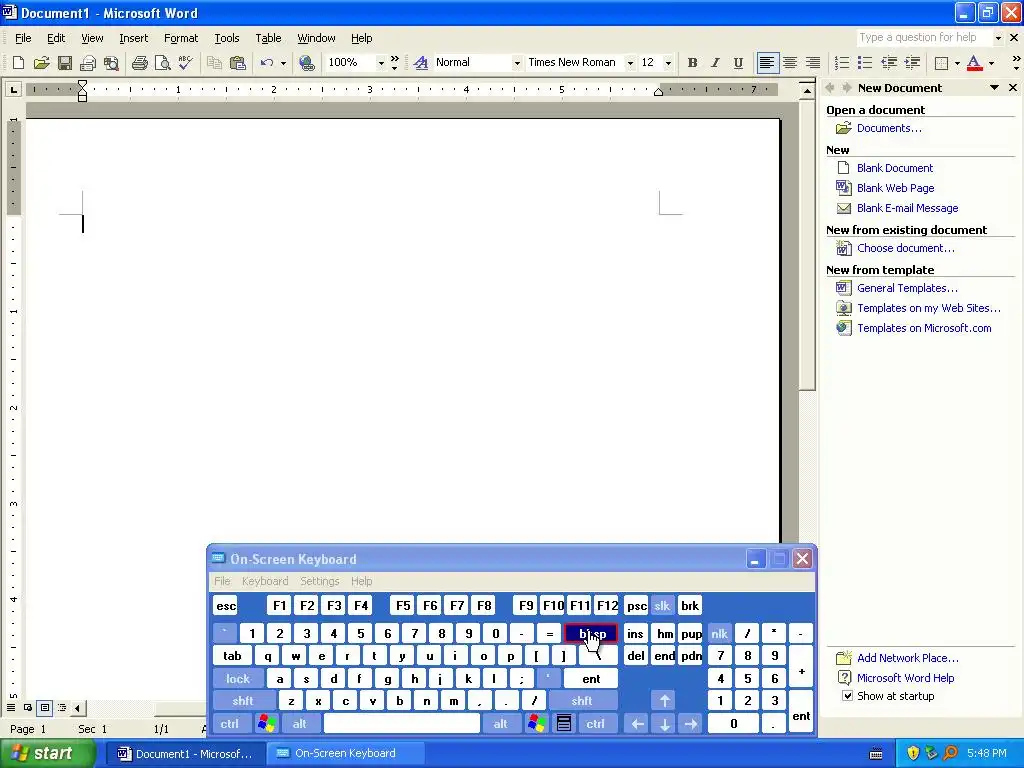
Task: Apply Font Color red A button
Action: (974, 63)
